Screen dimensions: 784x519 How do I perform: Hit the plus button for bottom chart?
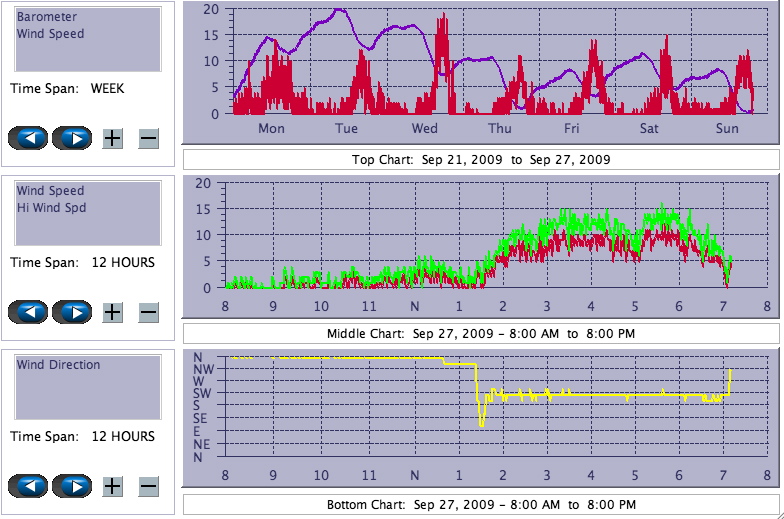click(113, 486)
